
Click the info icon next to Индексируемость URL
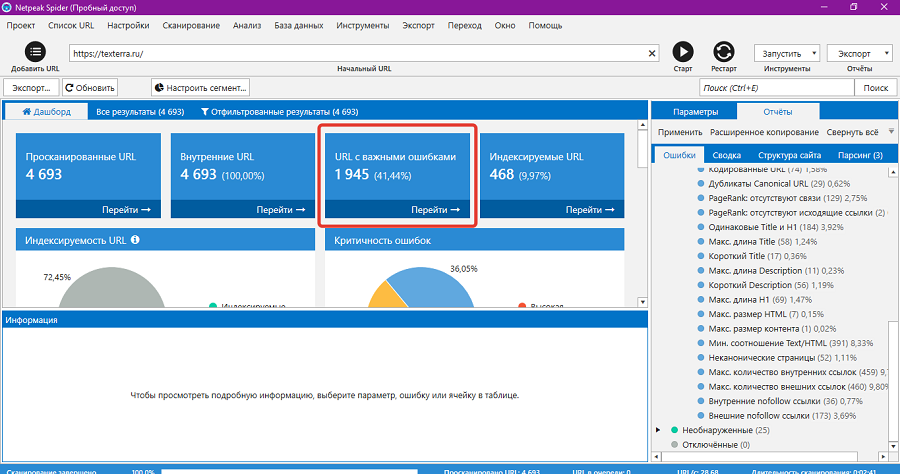135,240
